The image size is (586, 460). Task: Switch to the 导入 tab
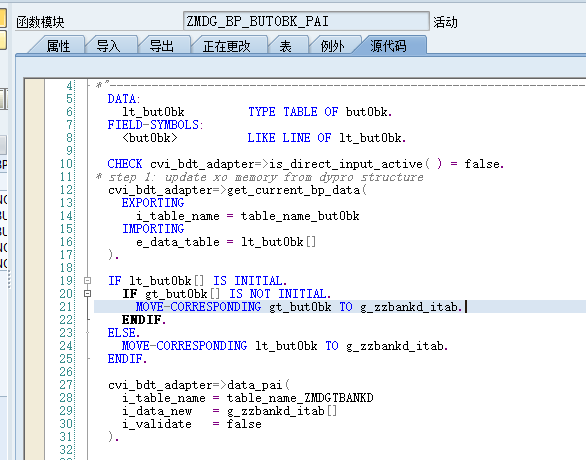click(x=108, y=46)
